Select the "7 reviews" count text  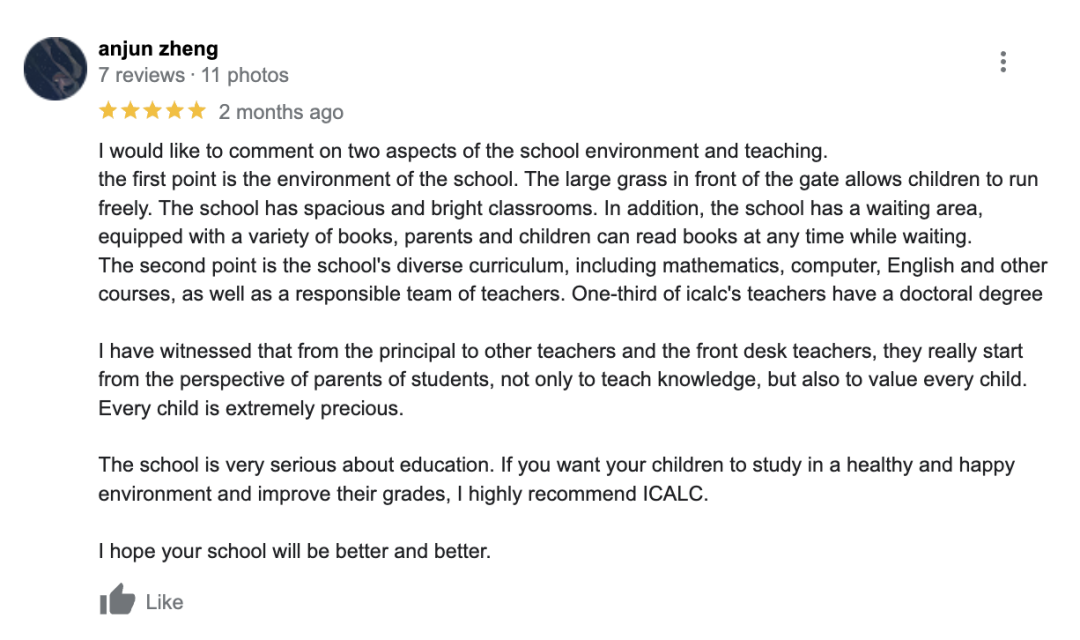pos(141,75)
